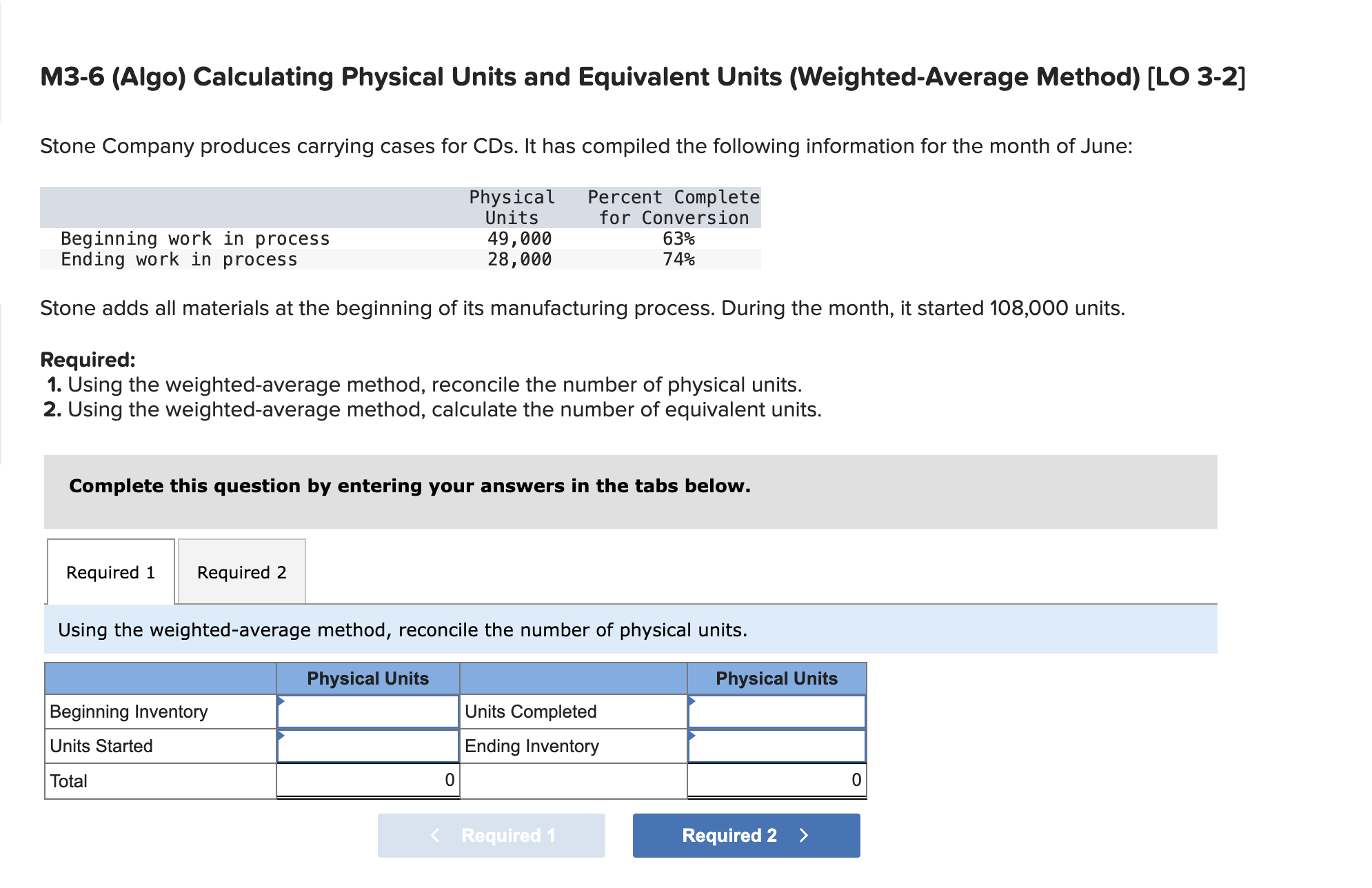
Task: Click the right chevron on Required 2 button
Action: [804, 835]
